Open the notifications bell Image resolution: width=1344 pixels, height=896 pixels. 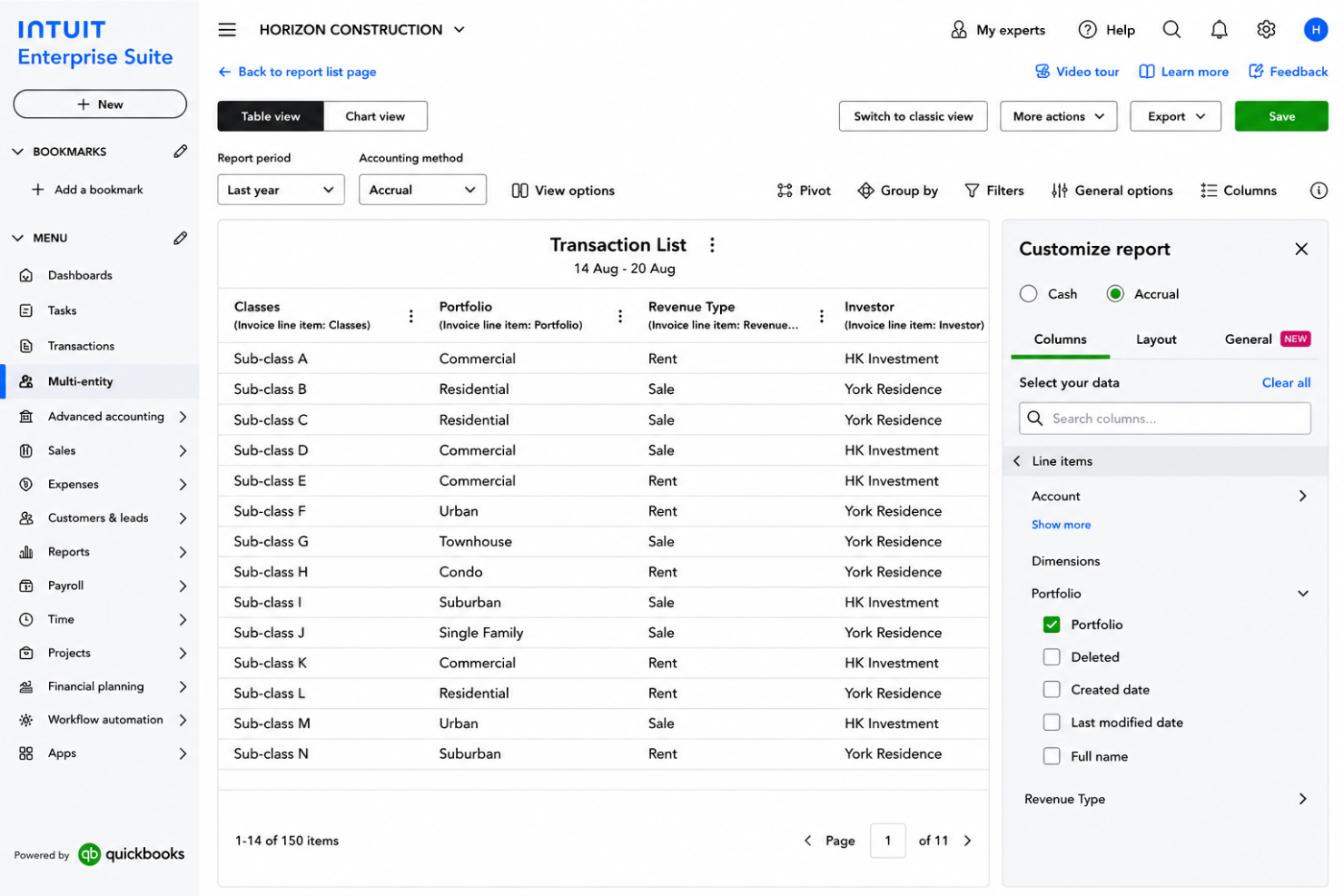[1219, 30]
